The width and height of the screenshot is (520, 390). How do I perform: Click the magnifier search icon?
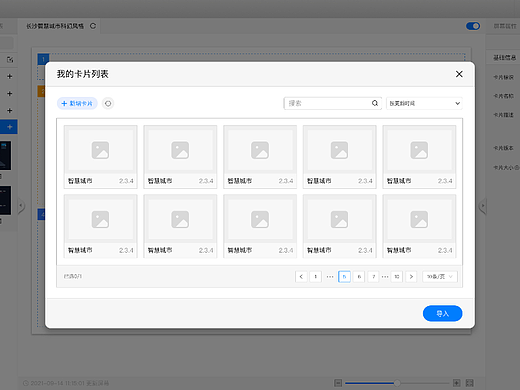coord(375,103)
